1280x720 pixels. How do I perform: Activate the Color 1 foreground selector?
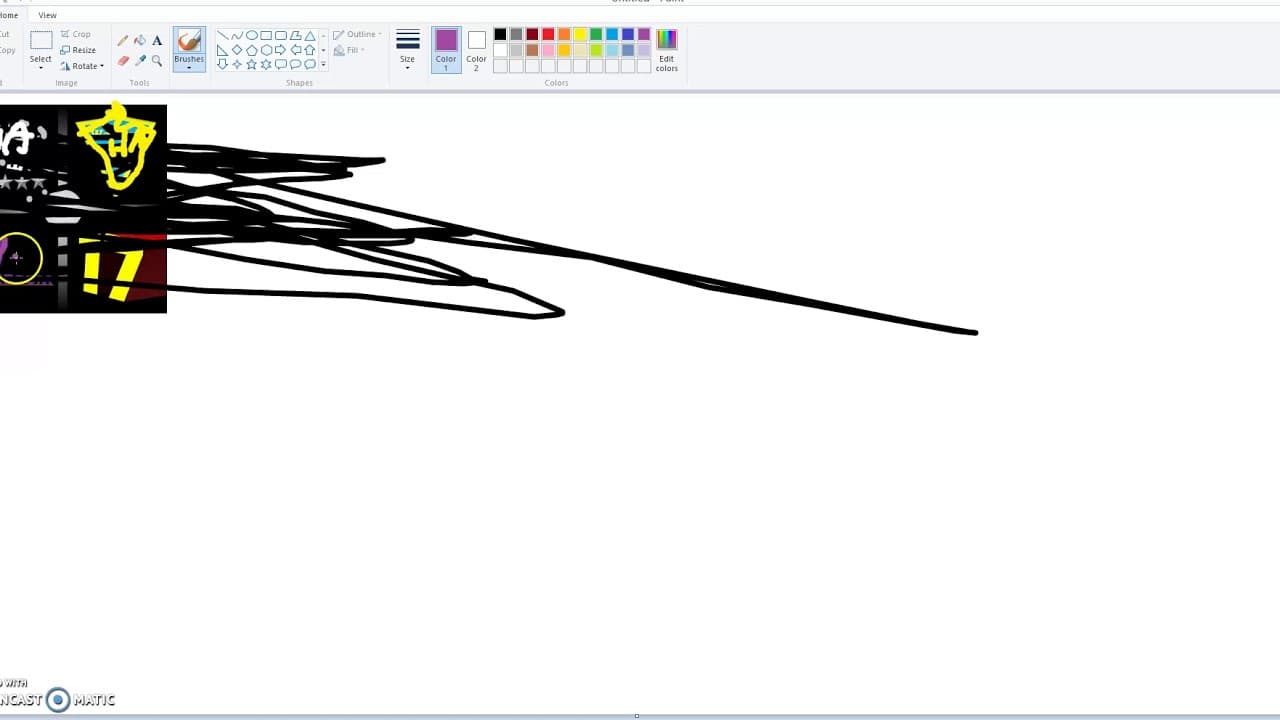[x=446, y=49]
